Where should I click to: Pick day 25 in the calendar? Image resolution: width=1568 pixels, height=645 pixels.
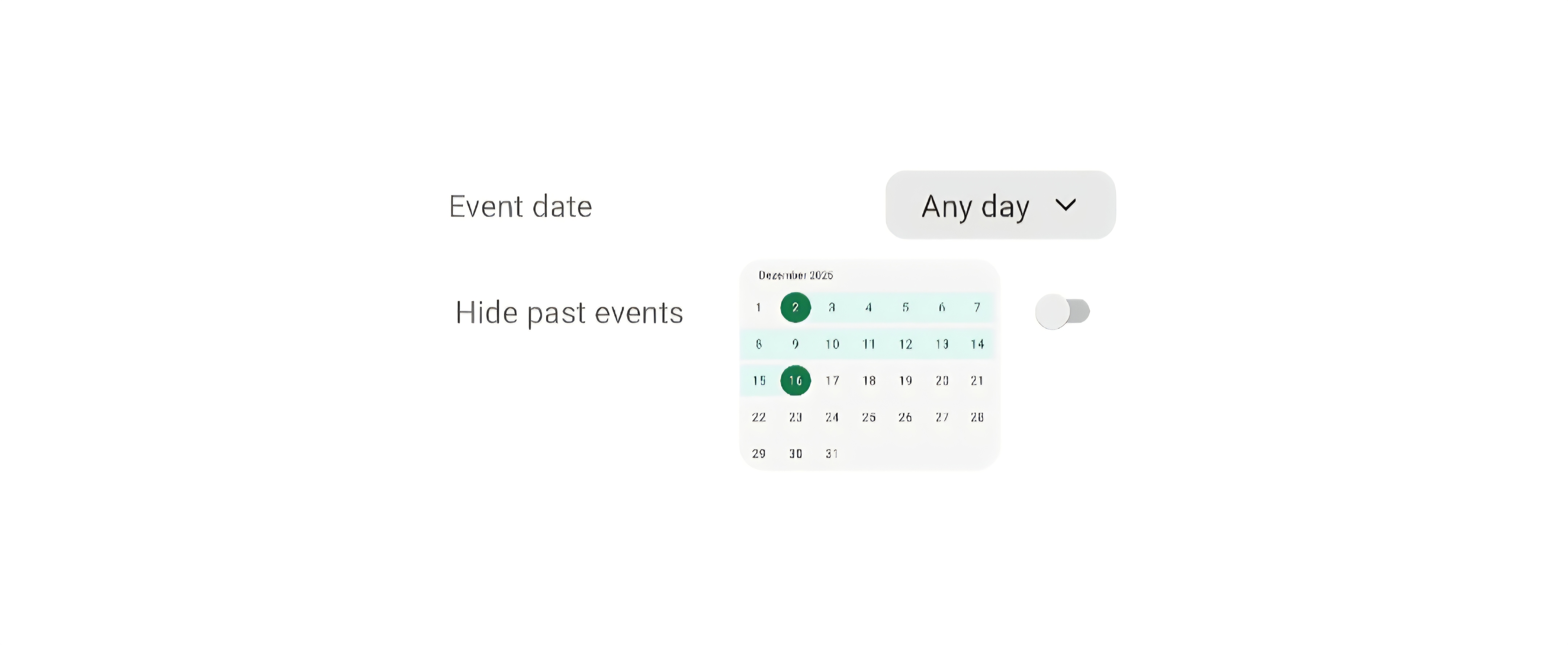point(869,417)
